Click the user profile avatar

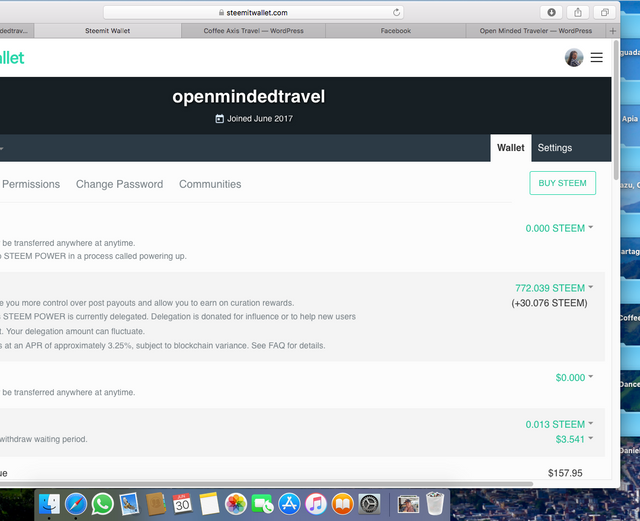point(574,58)
